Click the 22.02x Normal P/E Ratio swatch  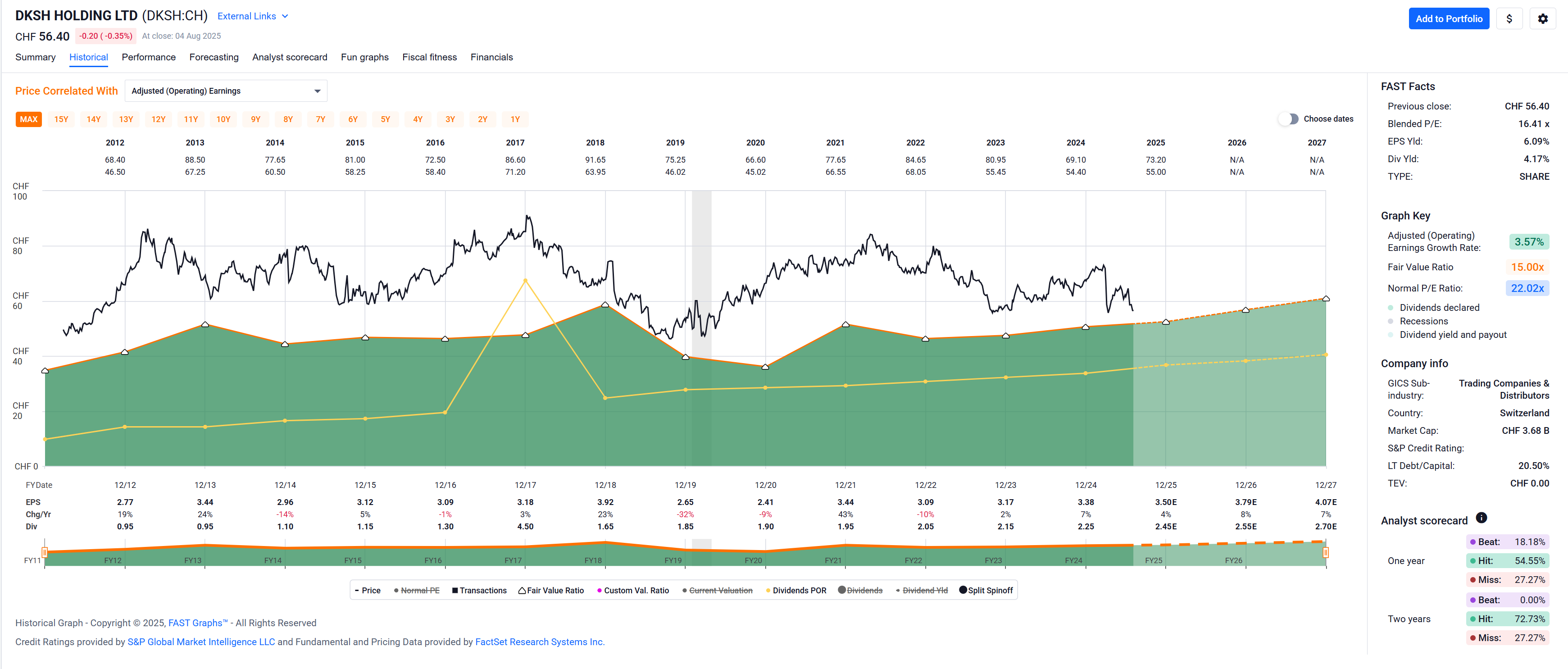[x=1527, y=288]
